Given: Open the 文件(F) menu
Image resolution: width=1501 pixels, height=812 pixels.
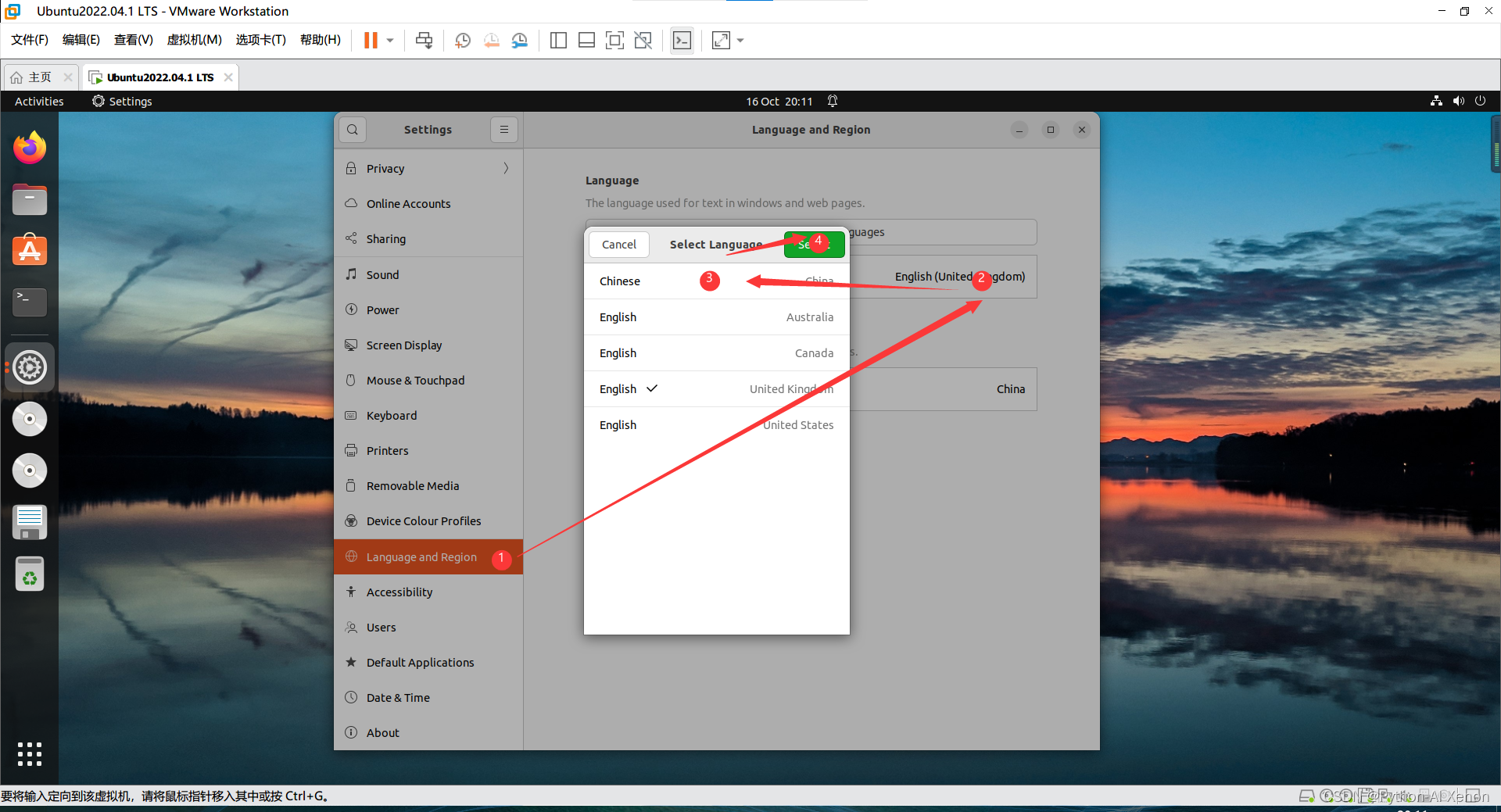Looking at the screenshot, I should (30, 40).
